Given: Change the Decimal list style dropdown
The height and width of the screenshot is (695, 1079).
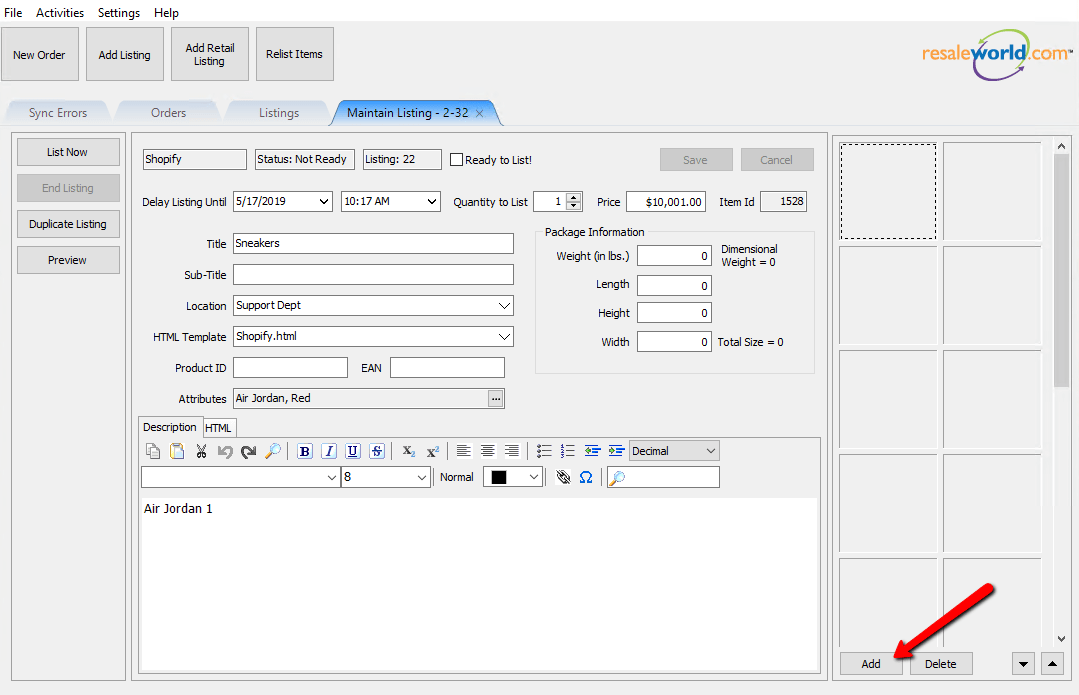Looking at the screenshot, I should pyautogui.click(x=674, y=451).
